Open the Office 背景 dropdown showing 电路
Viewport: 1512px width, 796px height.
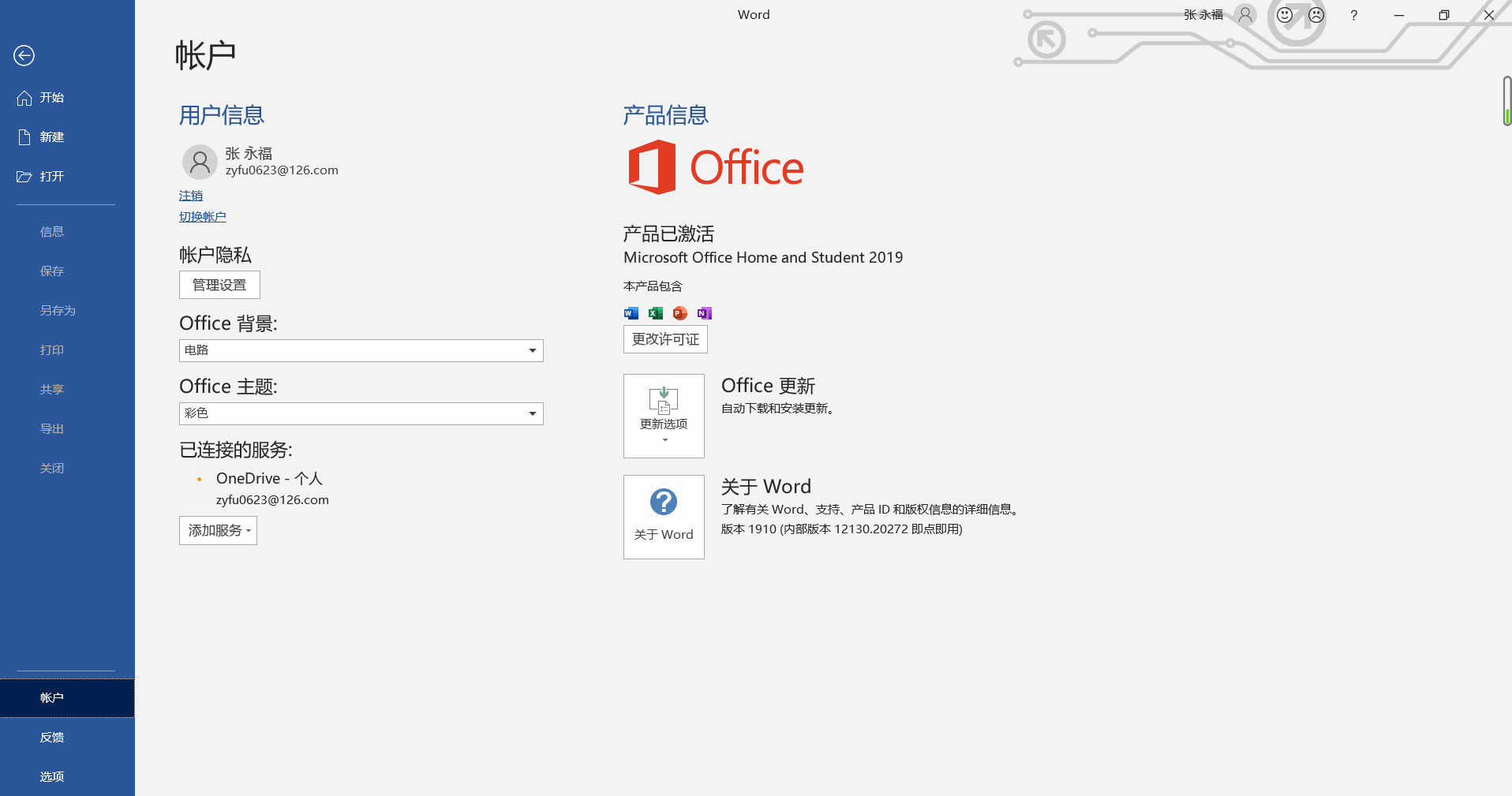click(361, 350)
